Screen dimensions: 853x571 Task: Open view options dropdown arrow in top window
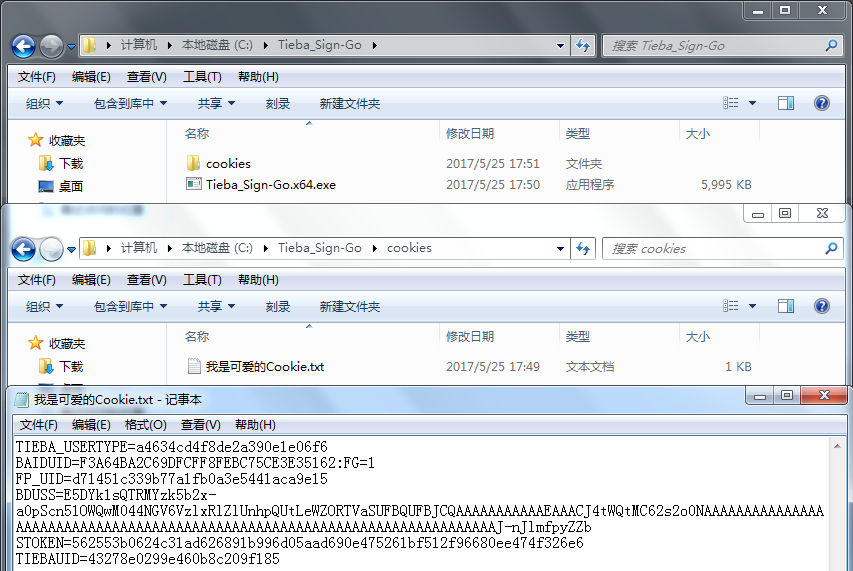point(752,104)
